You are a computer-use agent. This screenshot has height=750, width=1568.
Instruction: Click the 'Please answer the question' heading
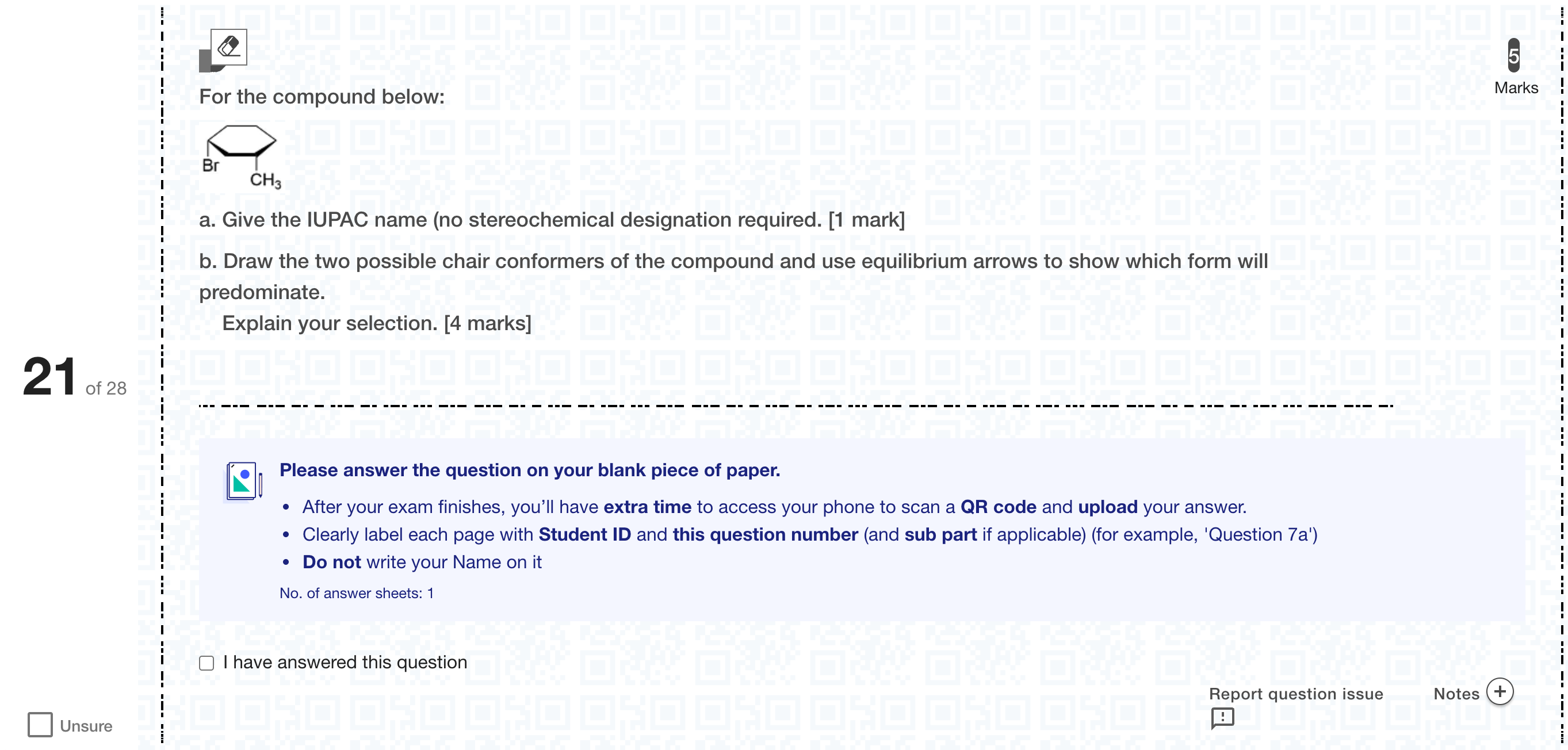pyautogui.click(x=530, y=470)
